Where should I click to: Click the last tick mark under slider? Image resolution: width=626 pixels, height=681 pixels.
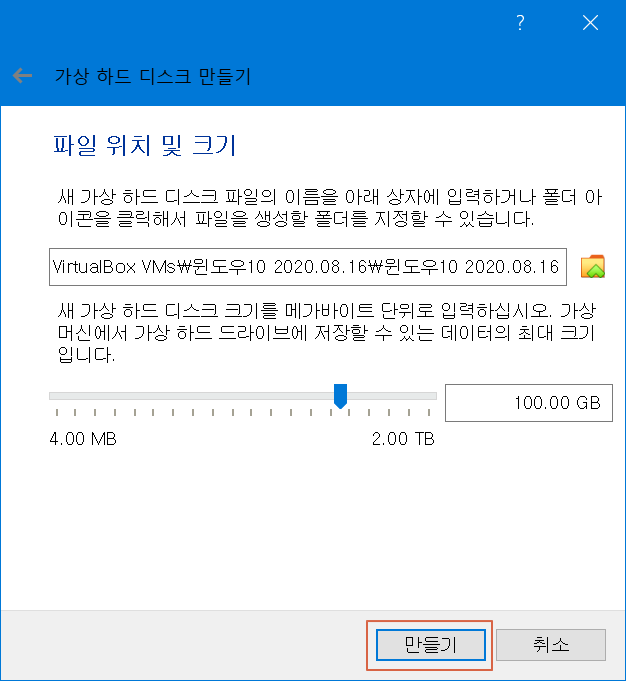tap(429, 412)
